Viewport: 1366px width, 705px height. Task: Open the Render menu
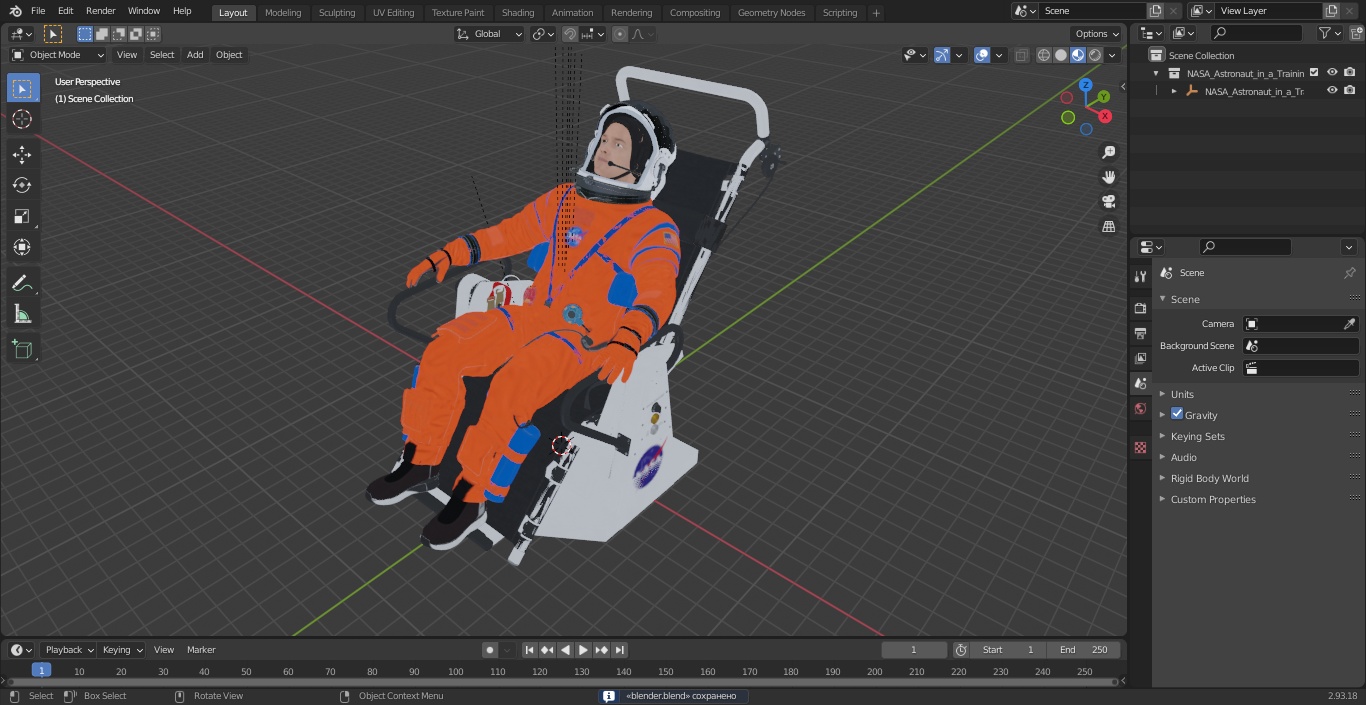(100, 11)
